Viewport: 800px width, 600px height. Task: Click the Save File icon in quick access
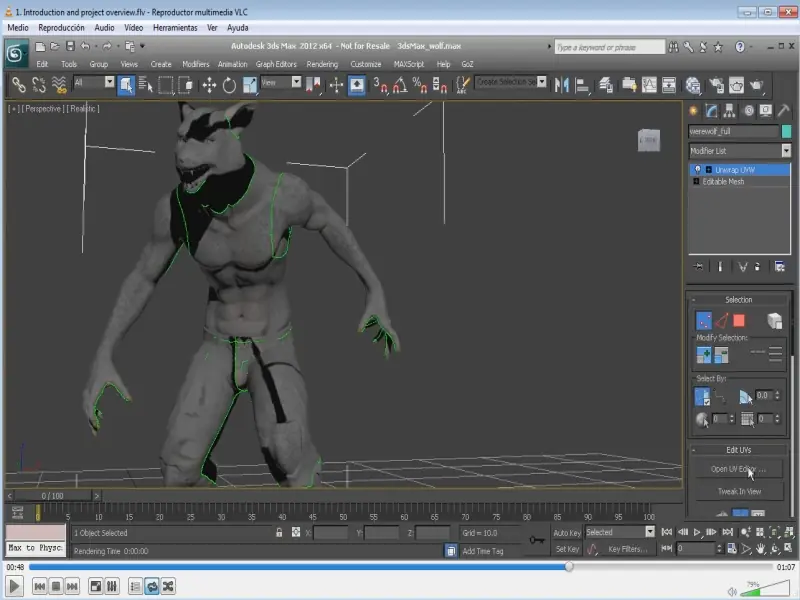tap(70, 46)
